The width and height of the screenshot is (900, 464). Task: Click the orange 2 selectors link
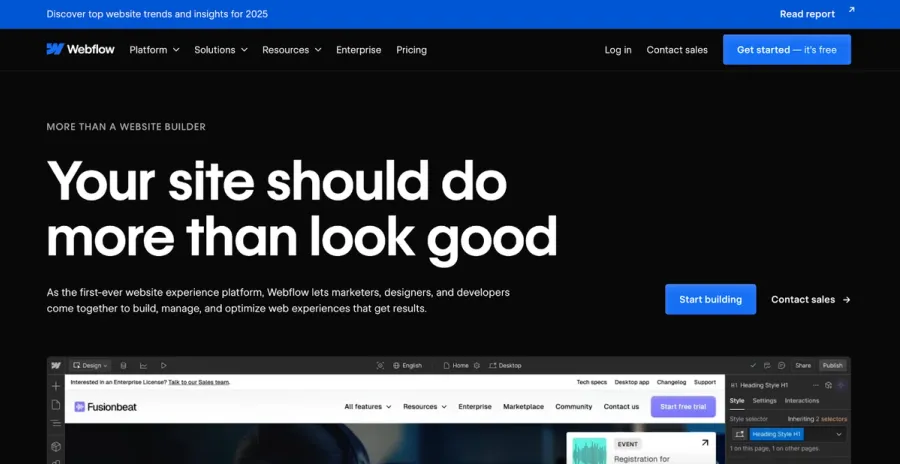coord(831,419)
